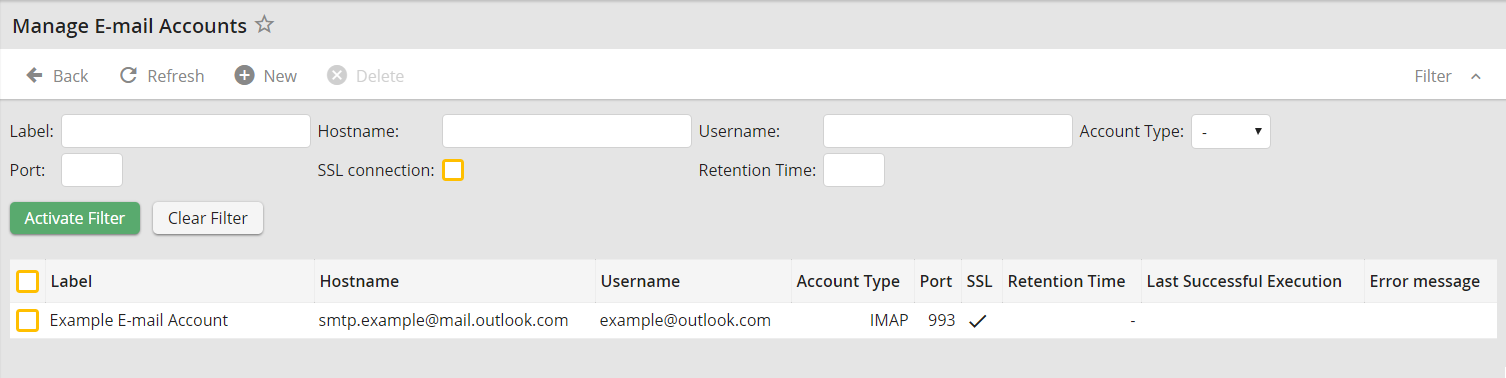1506x378 pixels.
Task: Click the port 993 cell
Action: click(941, 320)
